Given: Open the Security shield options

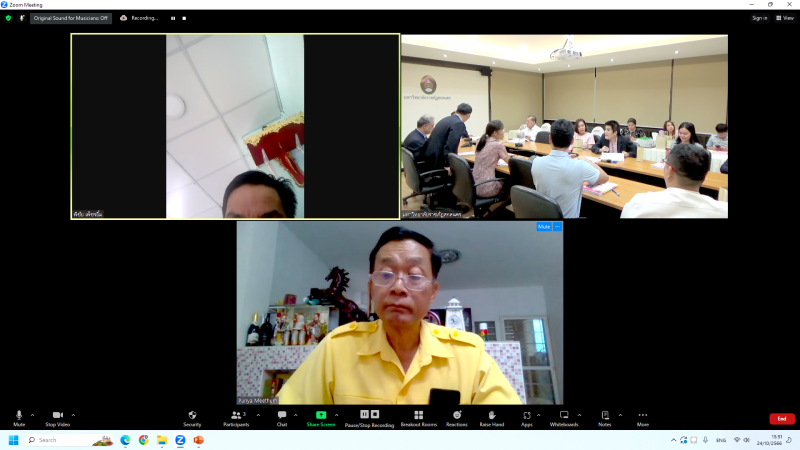Looking at the screenshot, I should click(192, 415).
